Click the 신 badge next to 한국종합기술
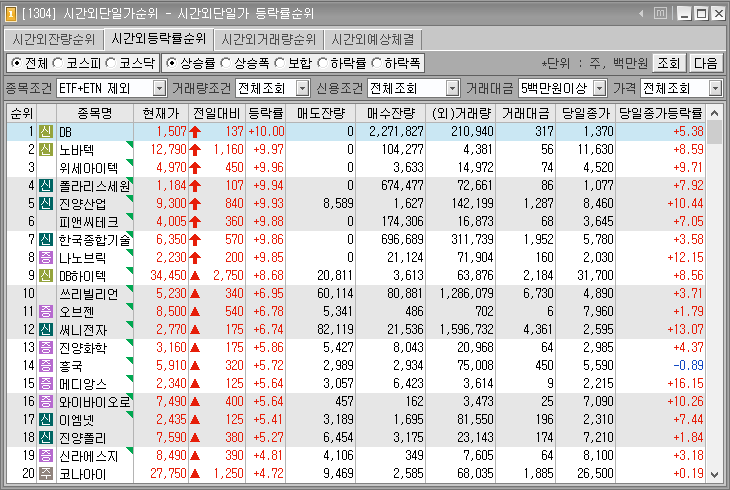 (46, 240)
